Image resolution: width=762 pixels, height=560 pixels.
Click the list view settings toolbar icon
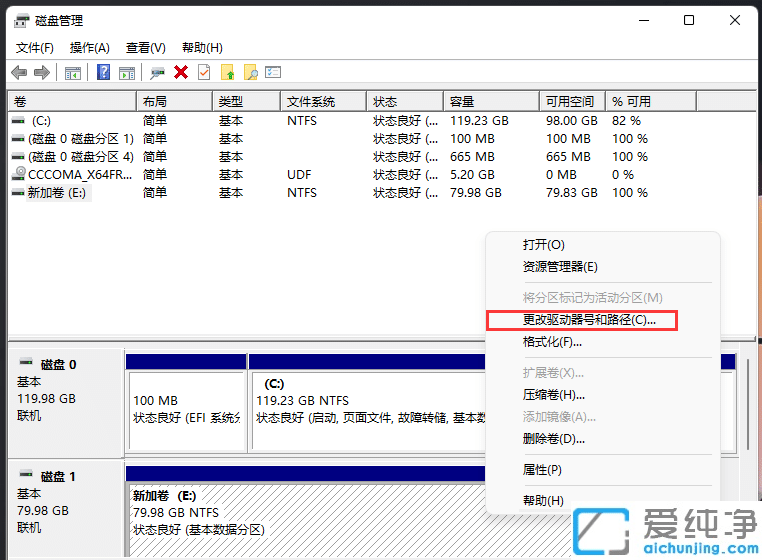[273, 72]
